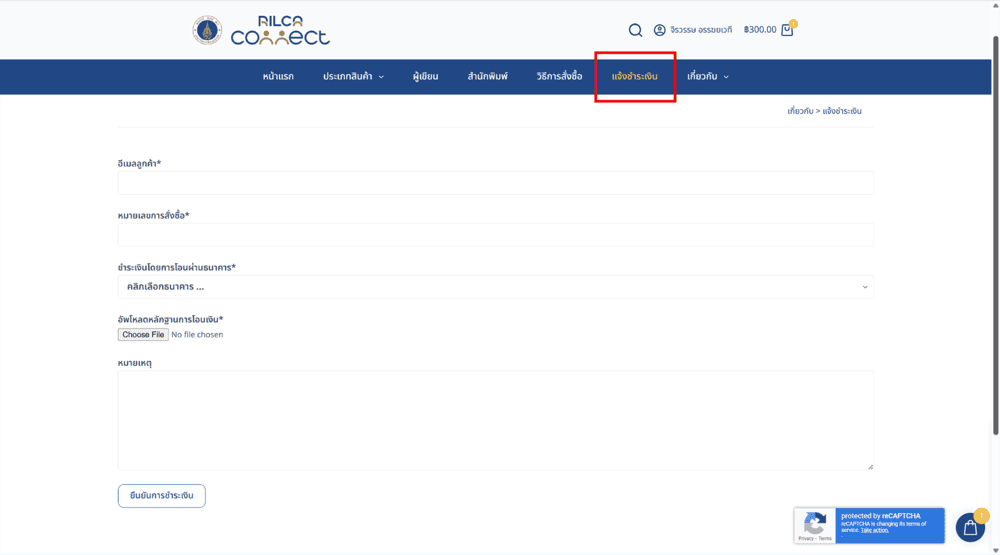
Task: Click the แจ้งชำระเงิน breadcrumb text
Action: 842,111
